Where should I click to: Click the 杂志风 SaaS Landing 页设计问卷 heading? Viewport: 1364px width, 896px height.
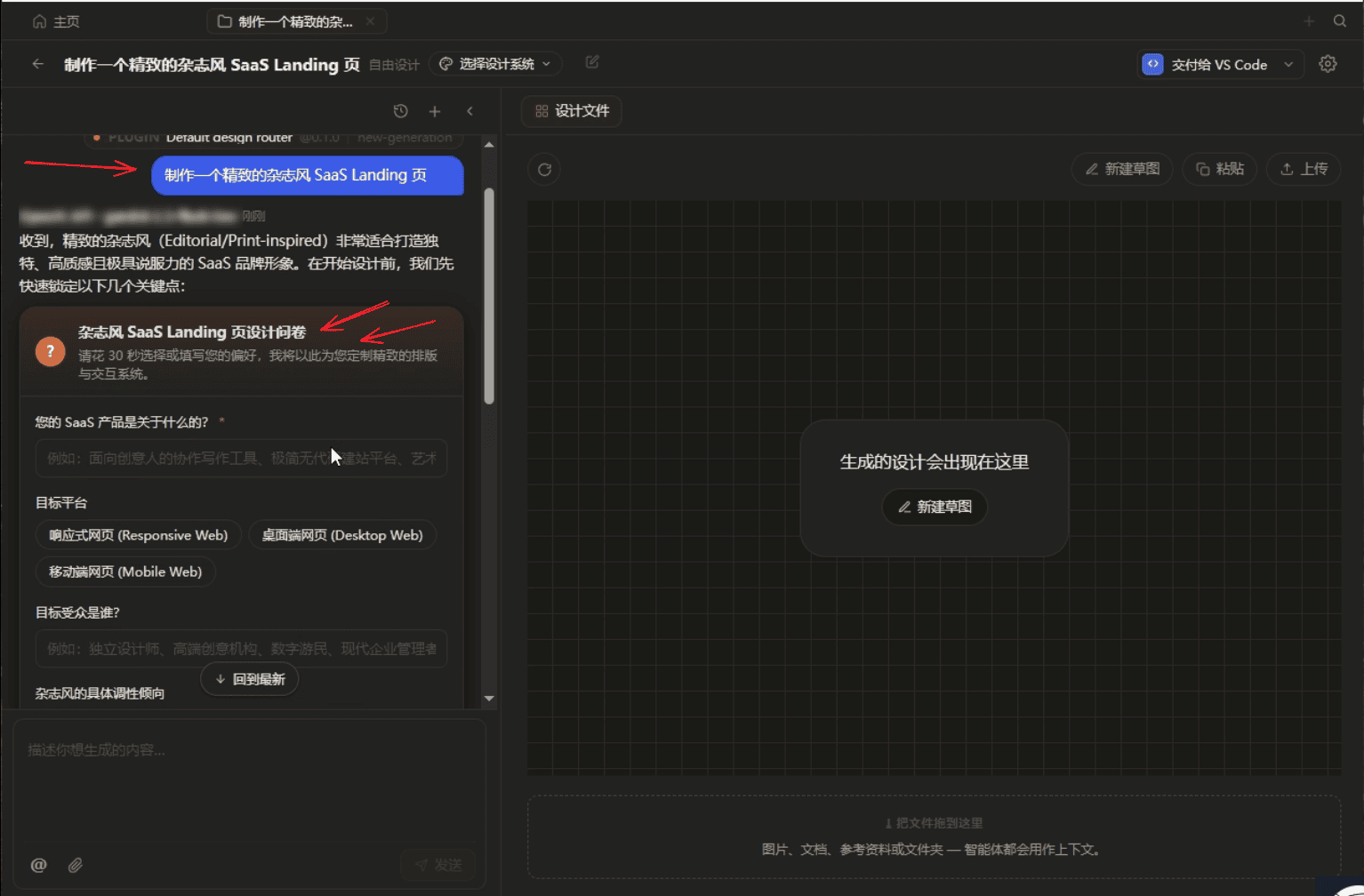tap(192, 332)
